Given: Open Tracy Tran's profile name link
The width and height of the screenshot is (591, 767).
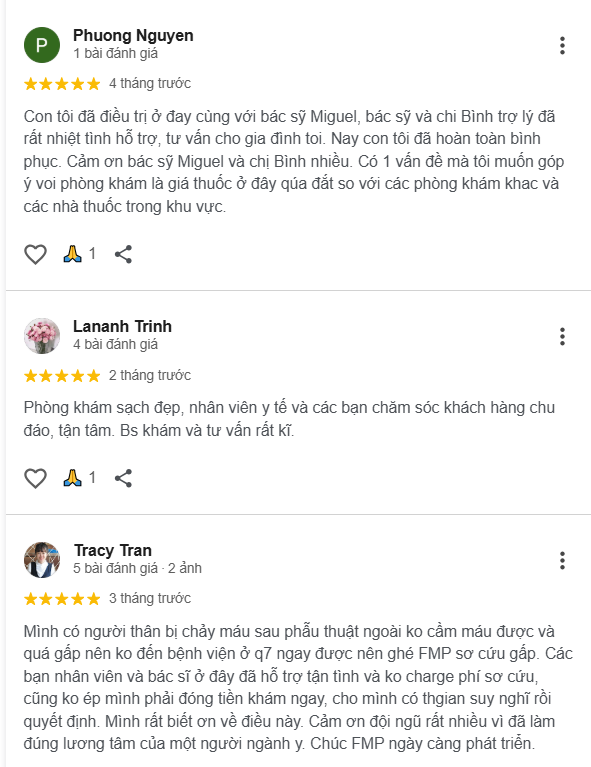Looking at the screenshot, I should [113, 550].
